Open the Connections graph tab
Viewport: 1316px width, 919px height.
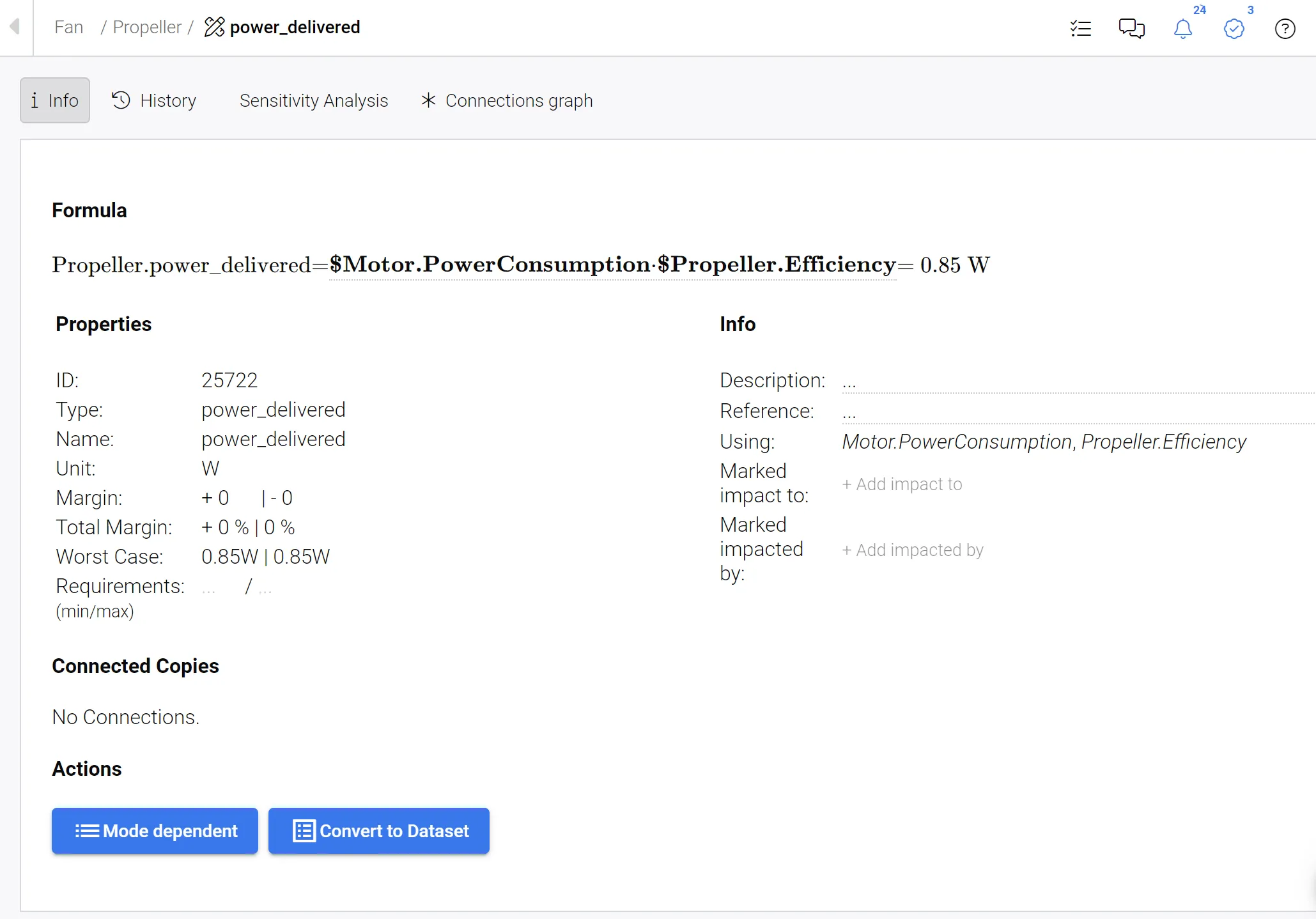coord(507,100)
